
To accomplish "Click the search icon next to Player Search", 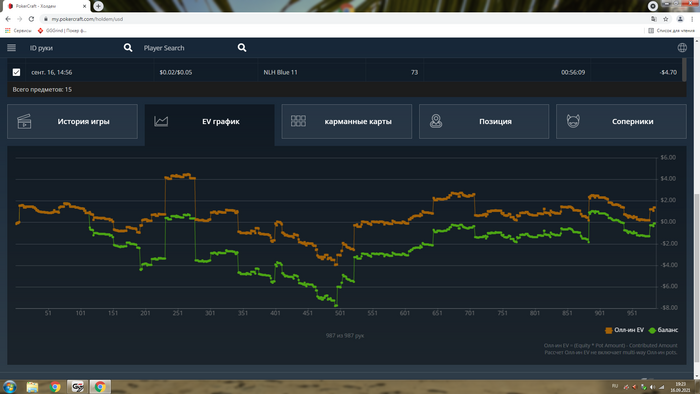I will coord(242,48).
